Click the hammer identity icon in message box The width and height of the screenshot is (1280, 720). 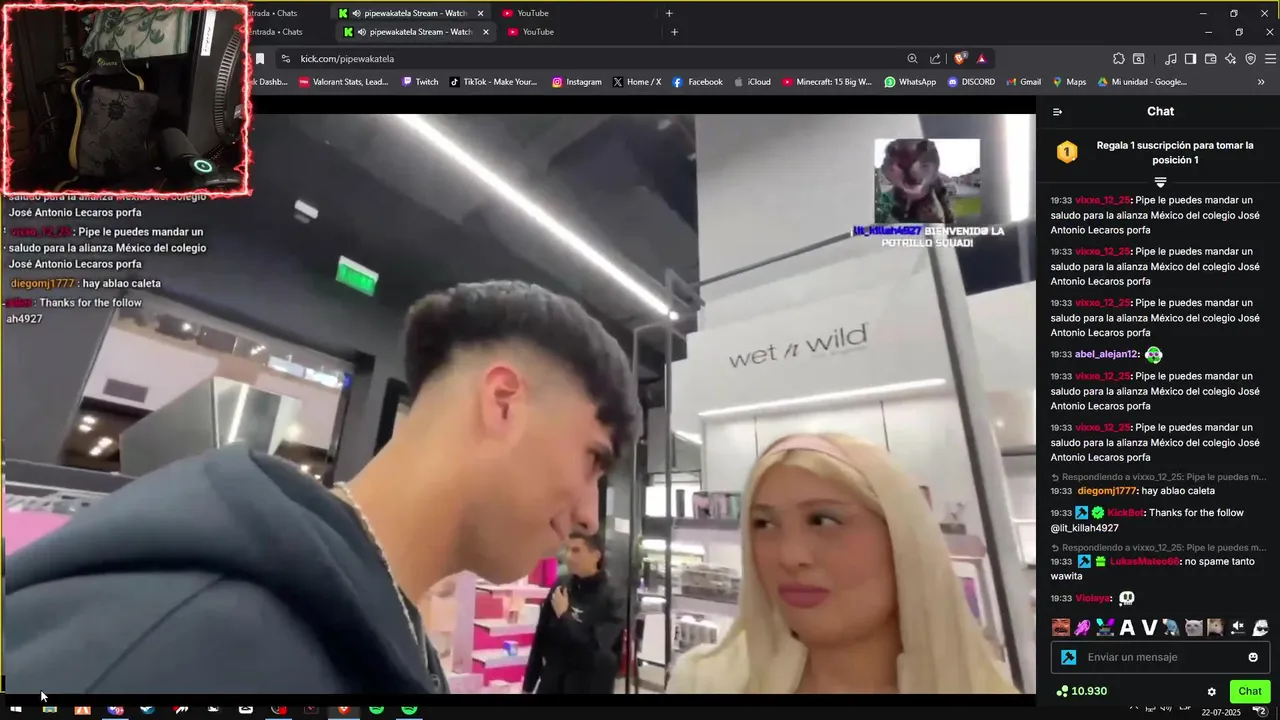point(1068,657)
